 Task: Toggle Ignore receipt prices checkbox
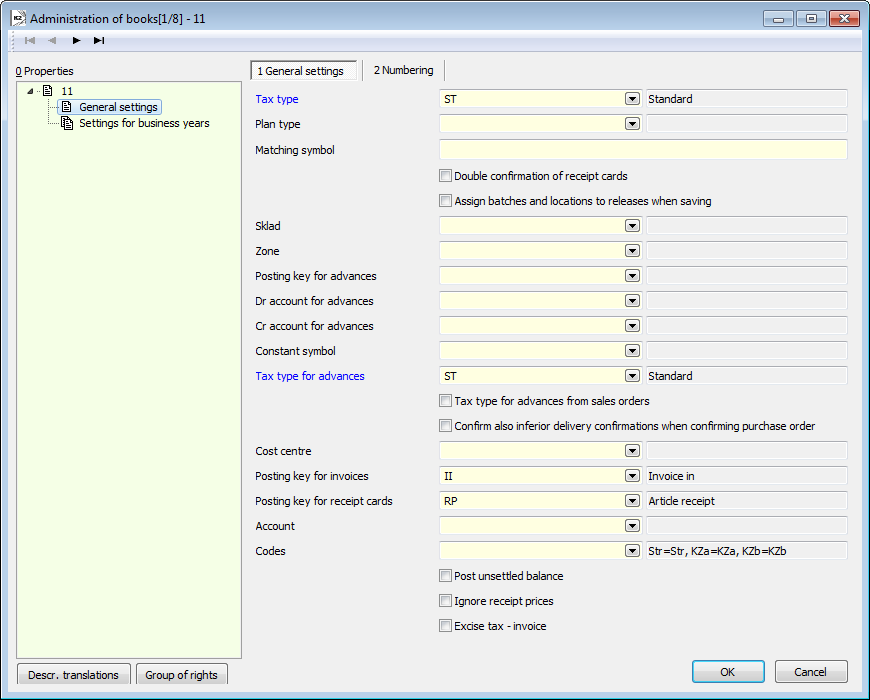445,601
